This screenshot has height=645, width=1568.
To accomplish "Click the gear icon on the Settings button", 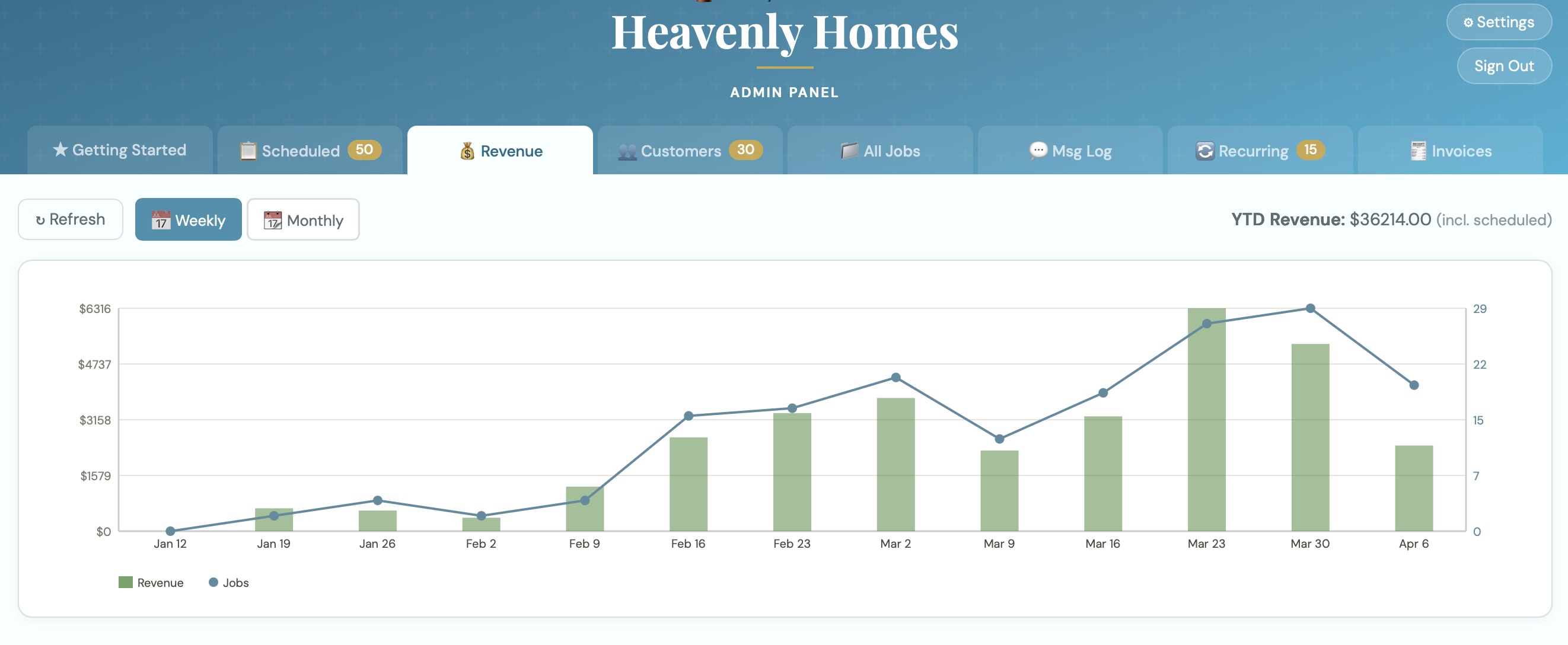I will pos(1468,22).
